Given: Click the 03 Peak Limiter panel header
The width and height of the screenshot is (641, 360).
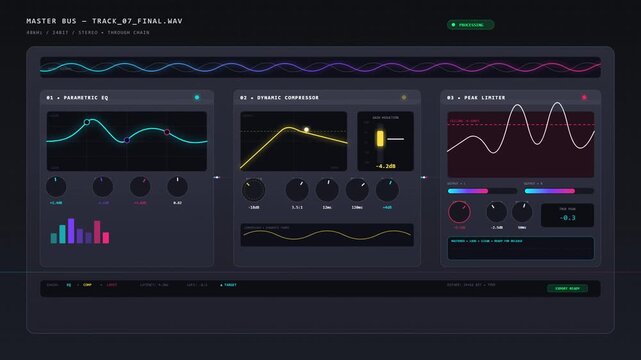Looking at the screenshot, I should [521, 98].
